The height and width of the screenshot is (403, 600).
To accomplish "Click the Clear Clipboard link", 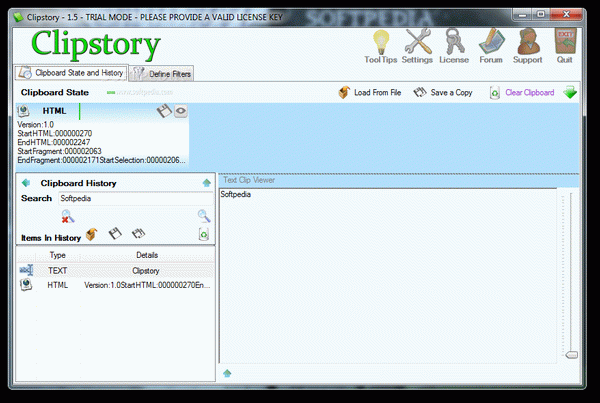I will point(530,93).
